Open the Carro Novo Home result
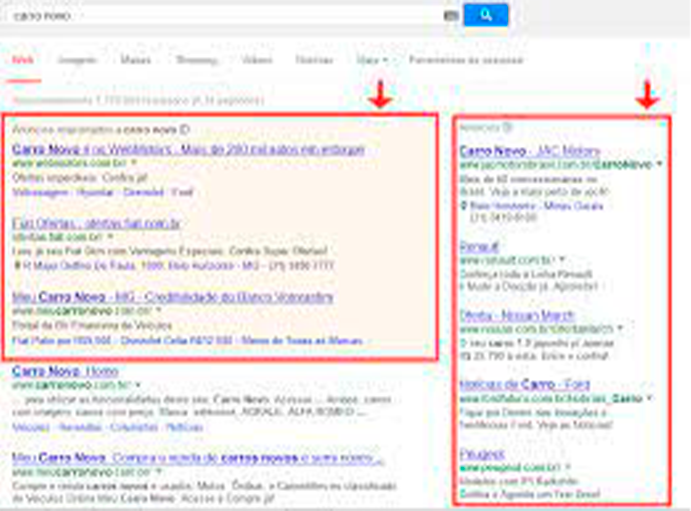The height and width of the screenshot is (511, 691). 64,371
